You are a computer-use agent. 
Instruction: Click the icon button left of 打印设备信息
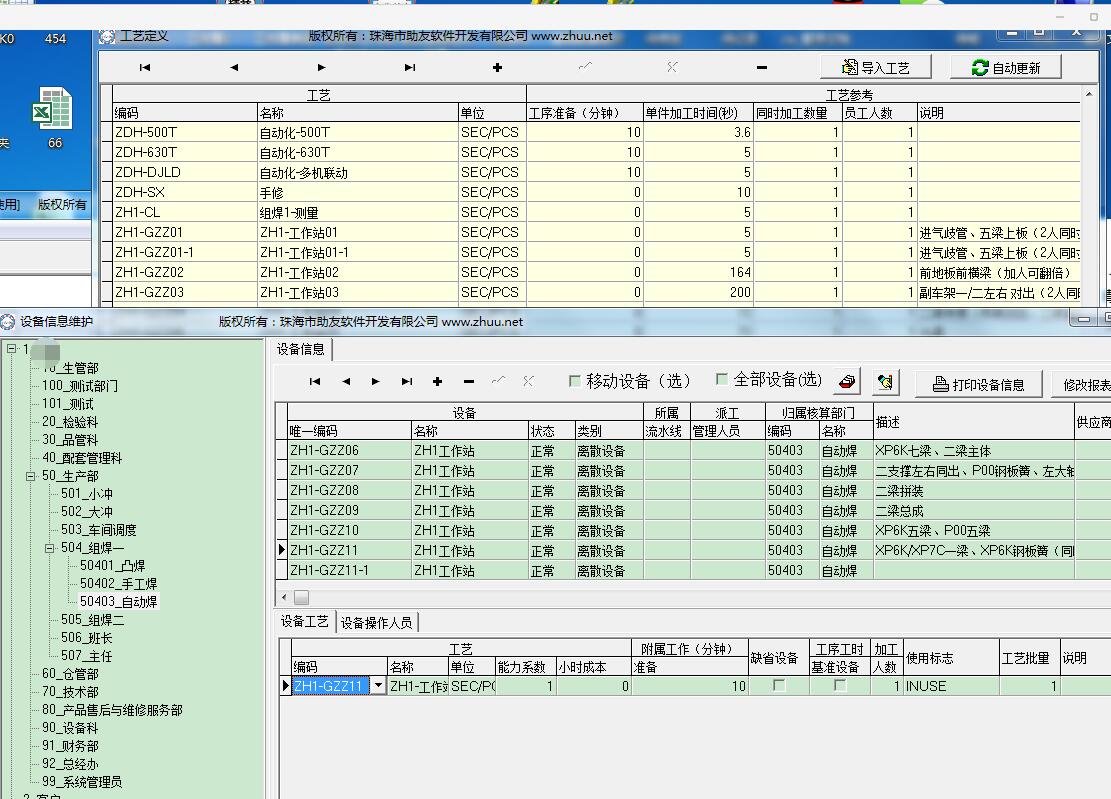click(x=885, y=382)
